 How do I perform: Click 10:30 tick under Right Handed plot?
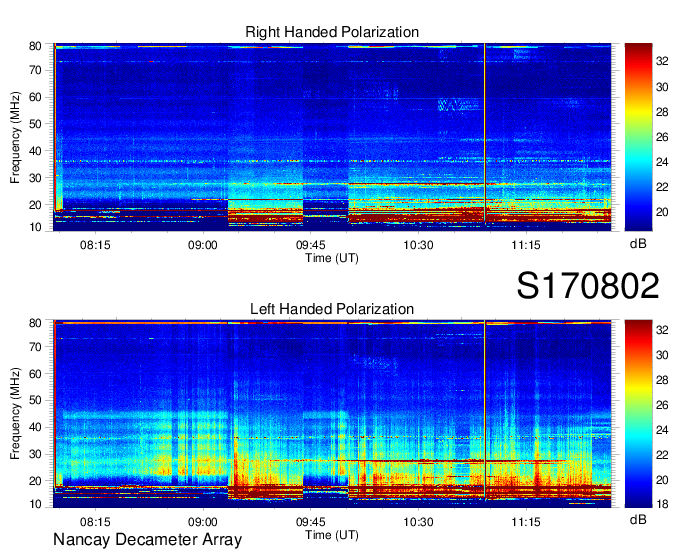(418, 245)
